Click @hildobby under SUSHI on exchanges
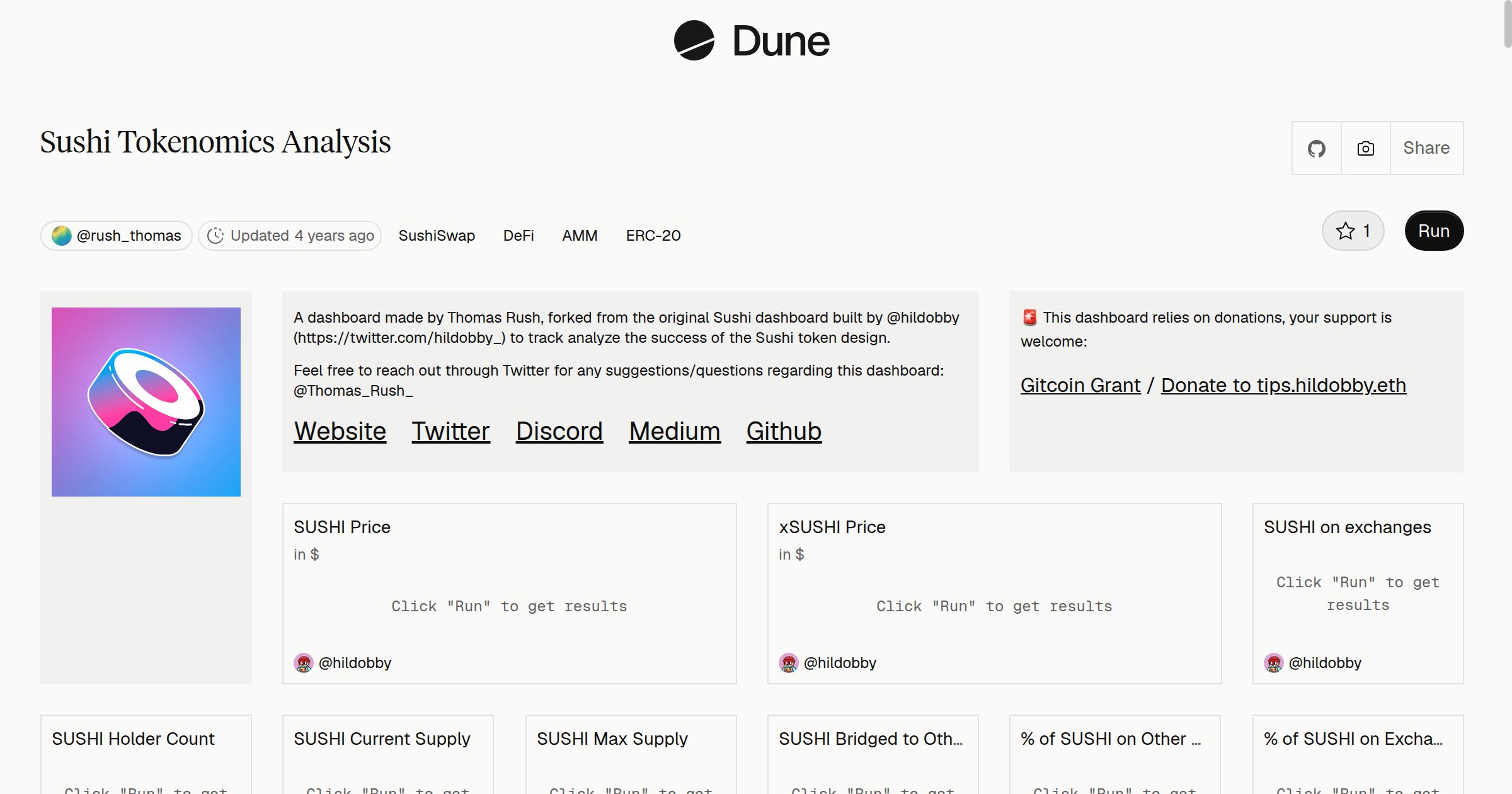 point(1325,663)
